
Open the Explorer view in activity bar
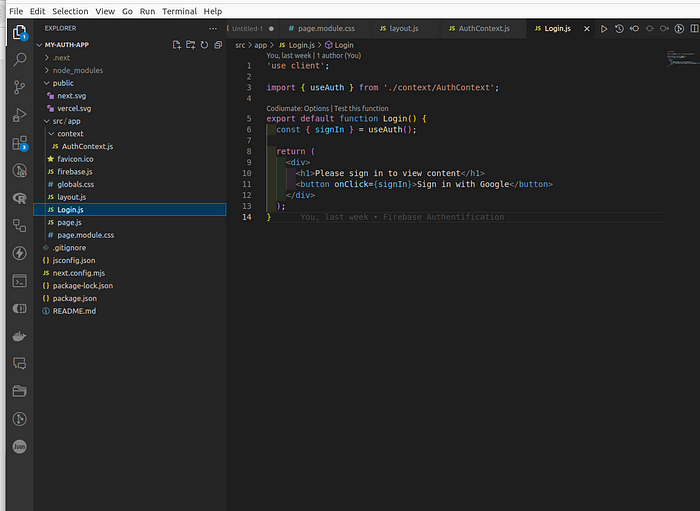coord(20,33)
